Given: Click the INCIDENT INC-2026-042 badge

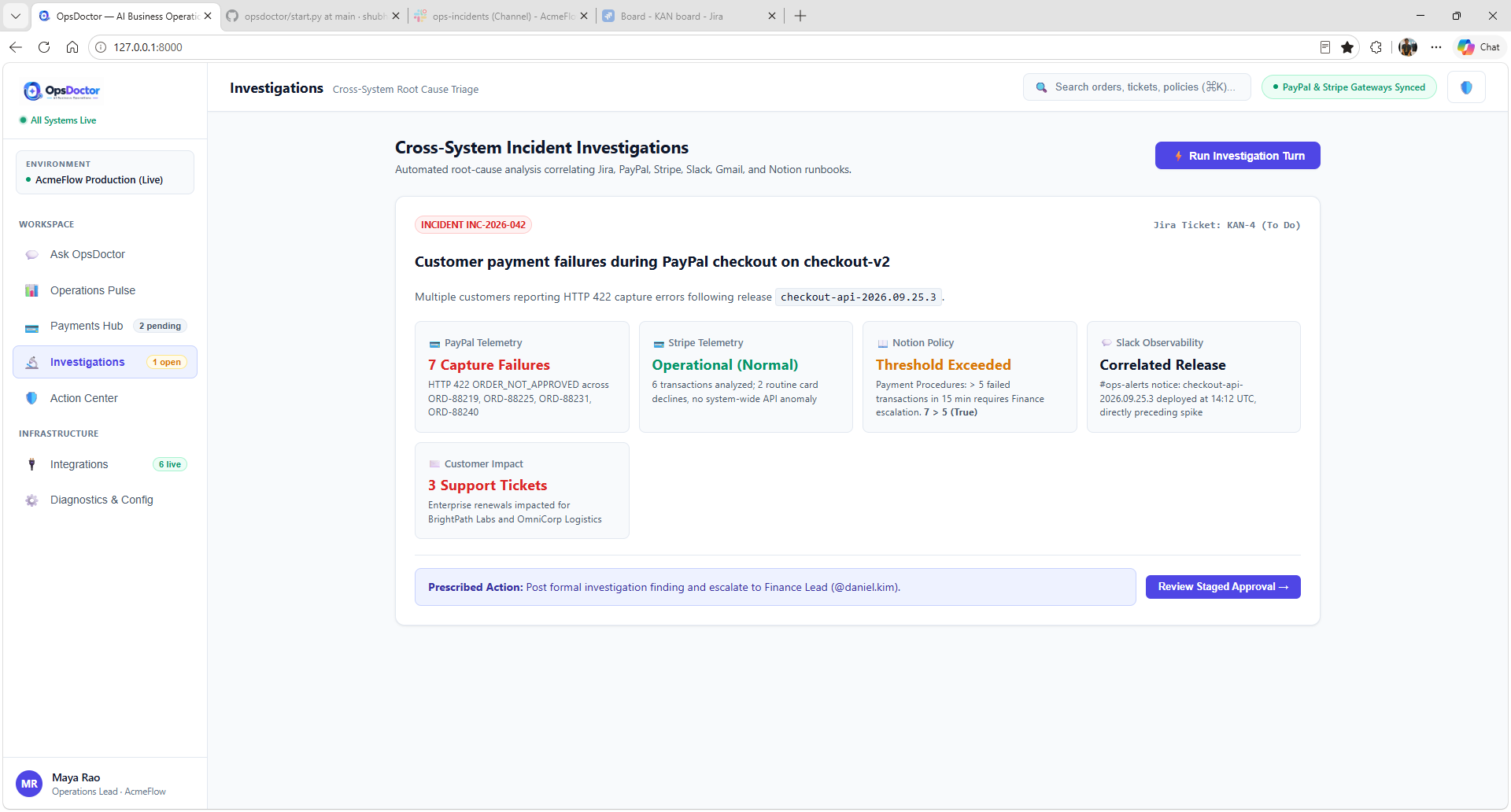Looking at the screenshot, I should click(x=473, y=225).
